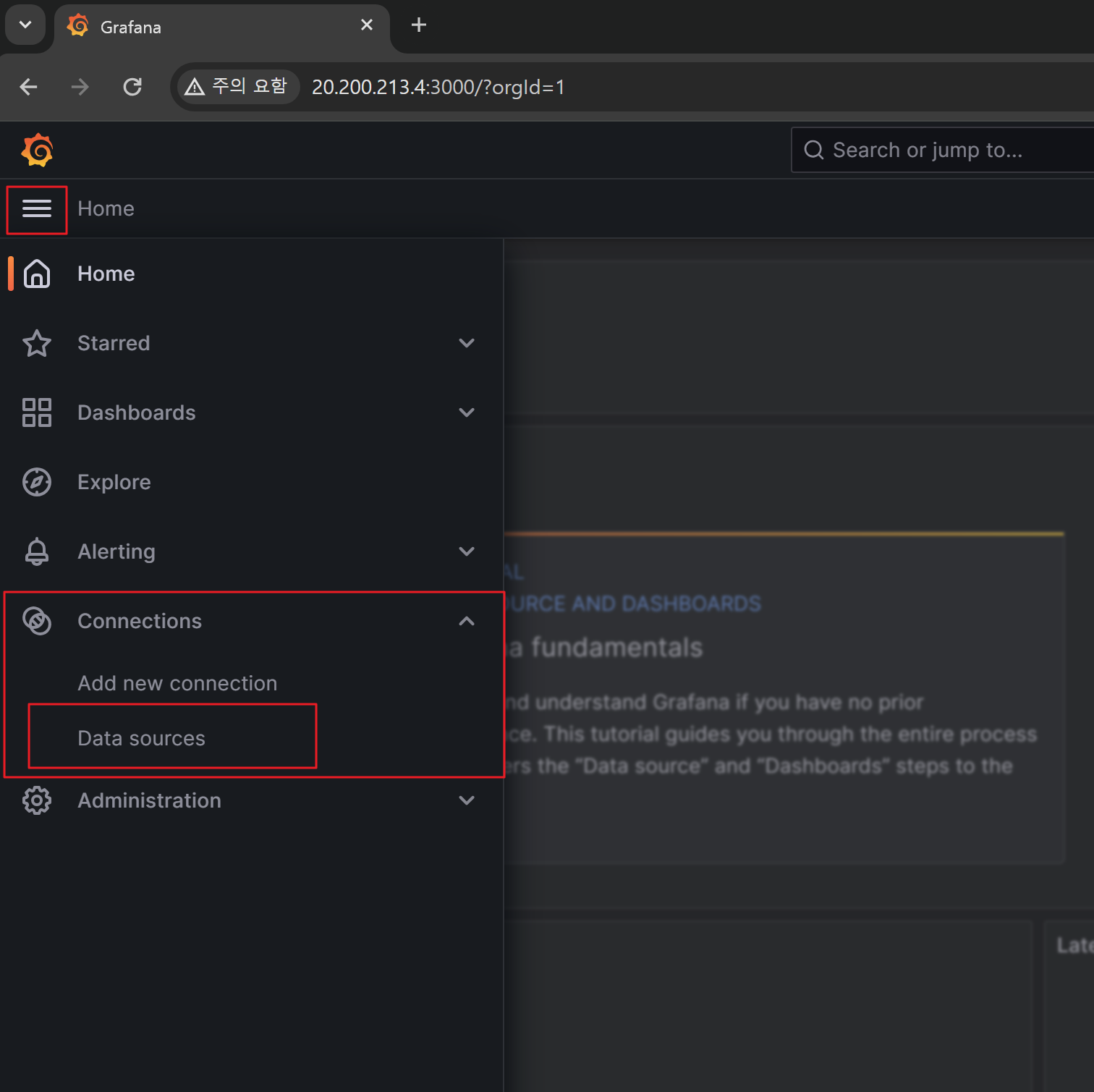Expand the Starred section chevron
Image resolution: width=1094 pixels, height=1092 pixels.
tap(467, 343)
